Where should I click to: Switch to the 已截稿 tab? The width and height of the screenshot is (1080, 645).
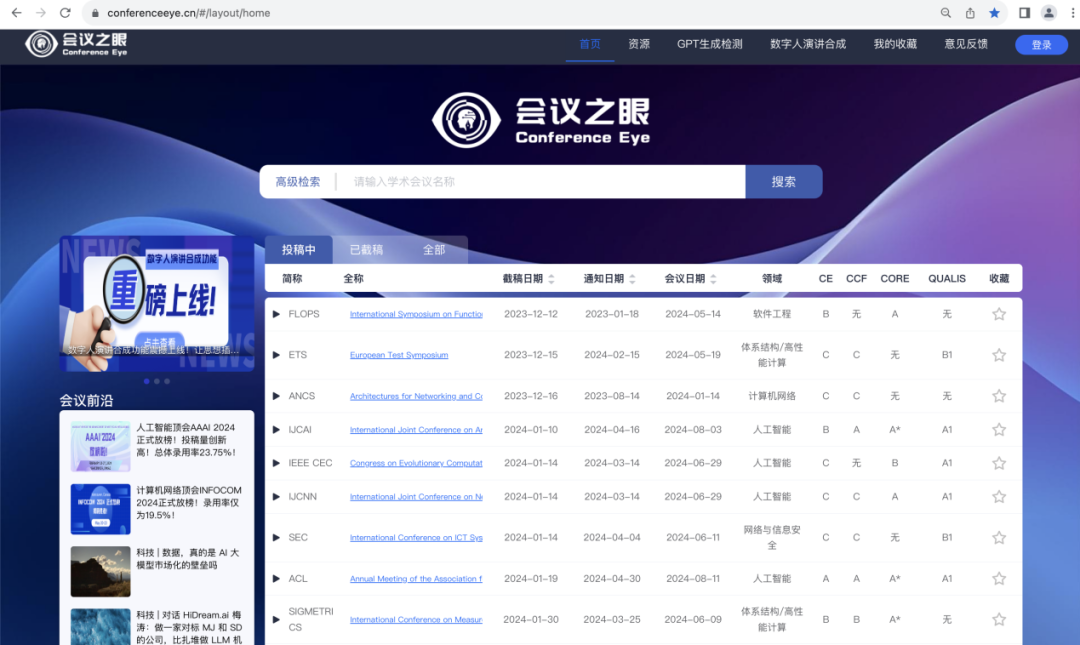coord(366,250)
